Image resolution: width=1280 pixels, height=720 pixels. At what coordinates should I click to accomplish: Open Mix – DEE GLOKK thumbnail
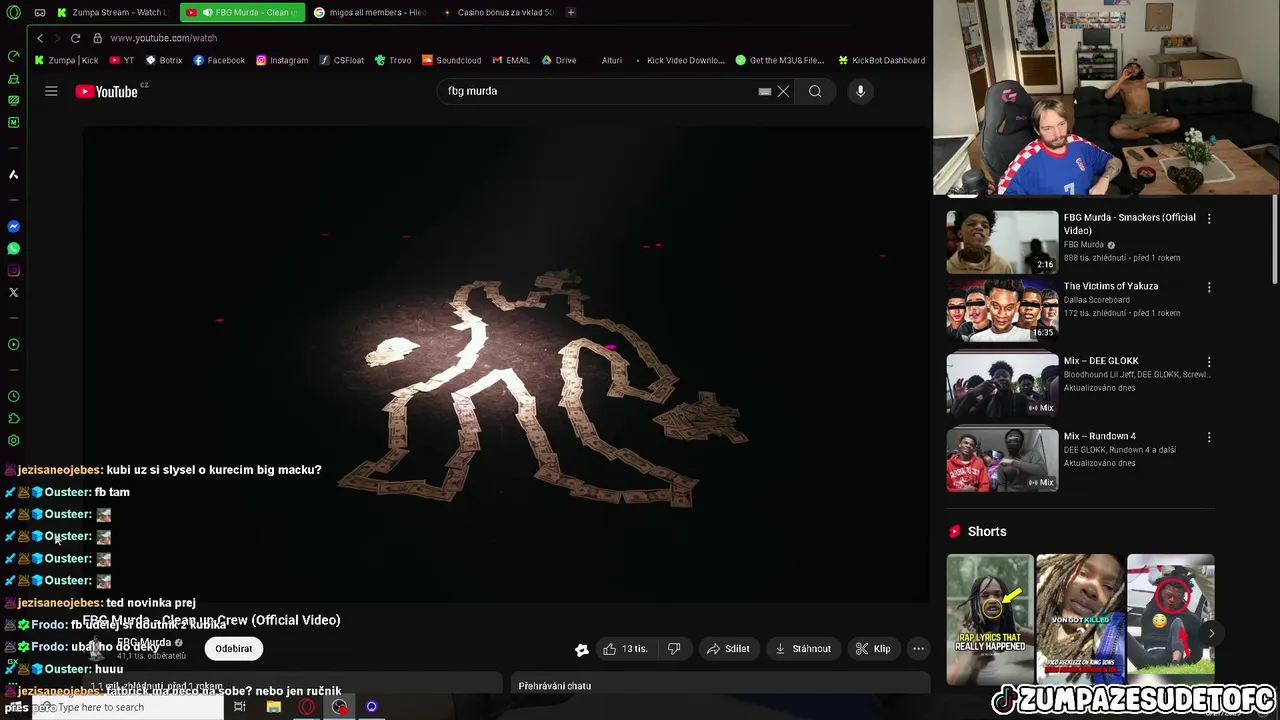coord(1002,385)
